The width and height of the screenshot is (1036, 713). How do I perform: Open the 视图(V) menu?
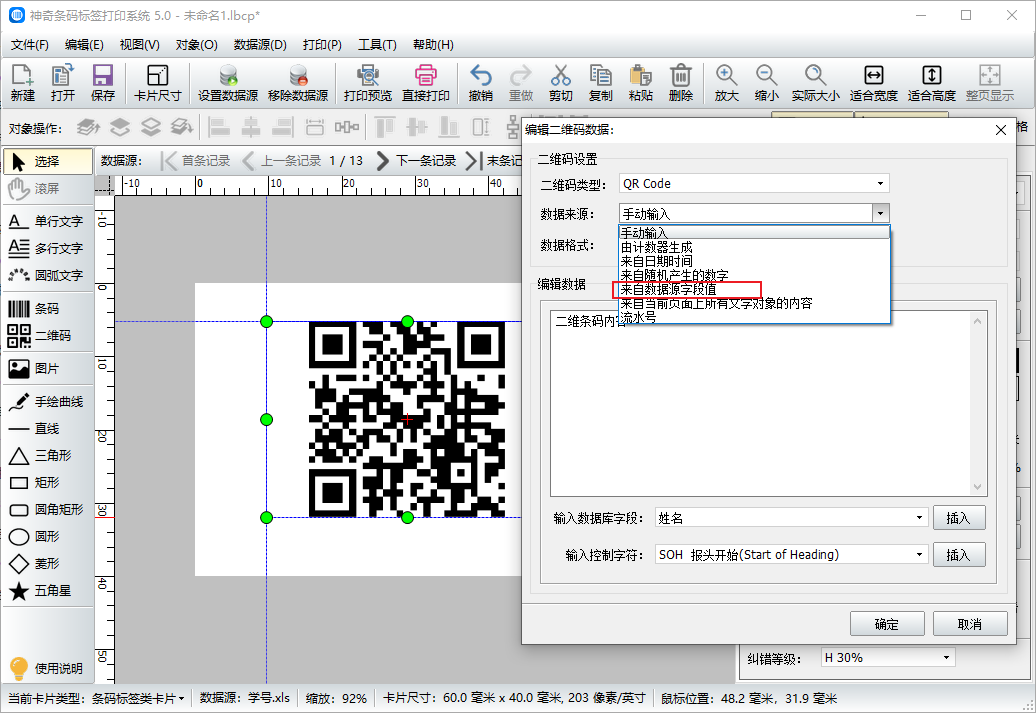pos(139,45)
